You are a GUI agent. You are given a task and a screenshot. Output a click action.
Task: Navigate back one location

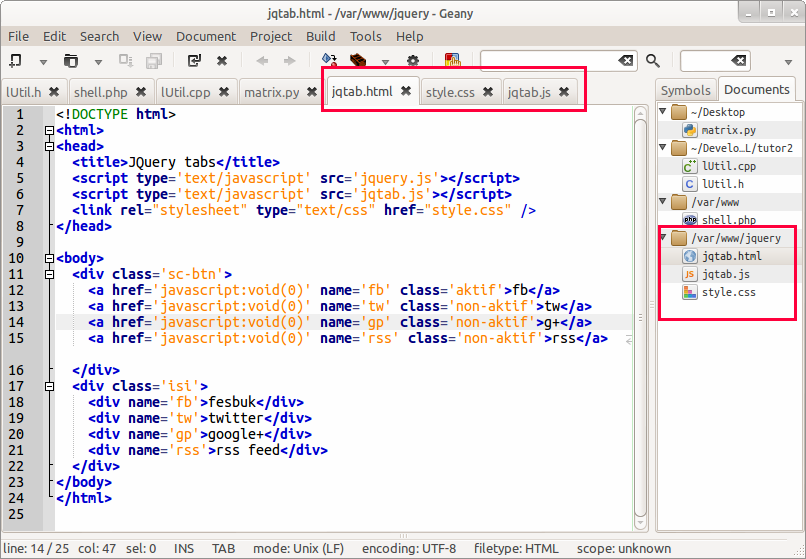coord(262,61)
